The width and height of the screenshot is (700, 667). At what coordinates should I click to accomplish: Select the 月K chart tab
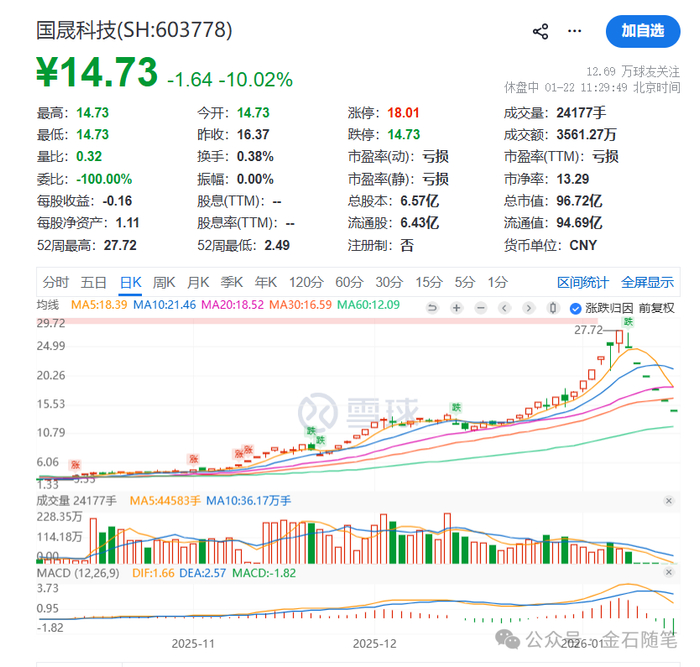point(198,282)
